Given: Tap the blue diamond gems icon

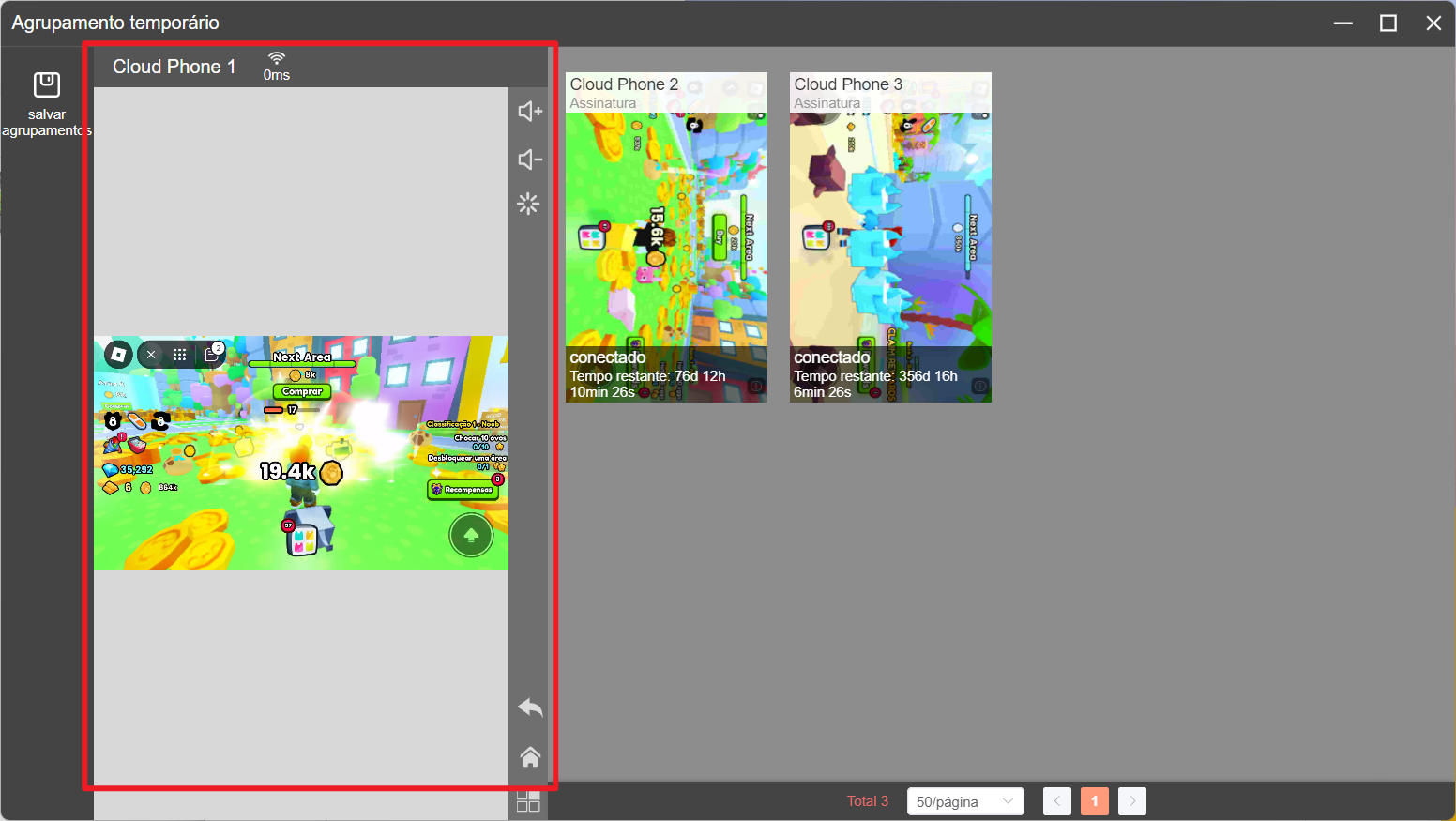Looking at the screenshot, I should pos(111,469).
